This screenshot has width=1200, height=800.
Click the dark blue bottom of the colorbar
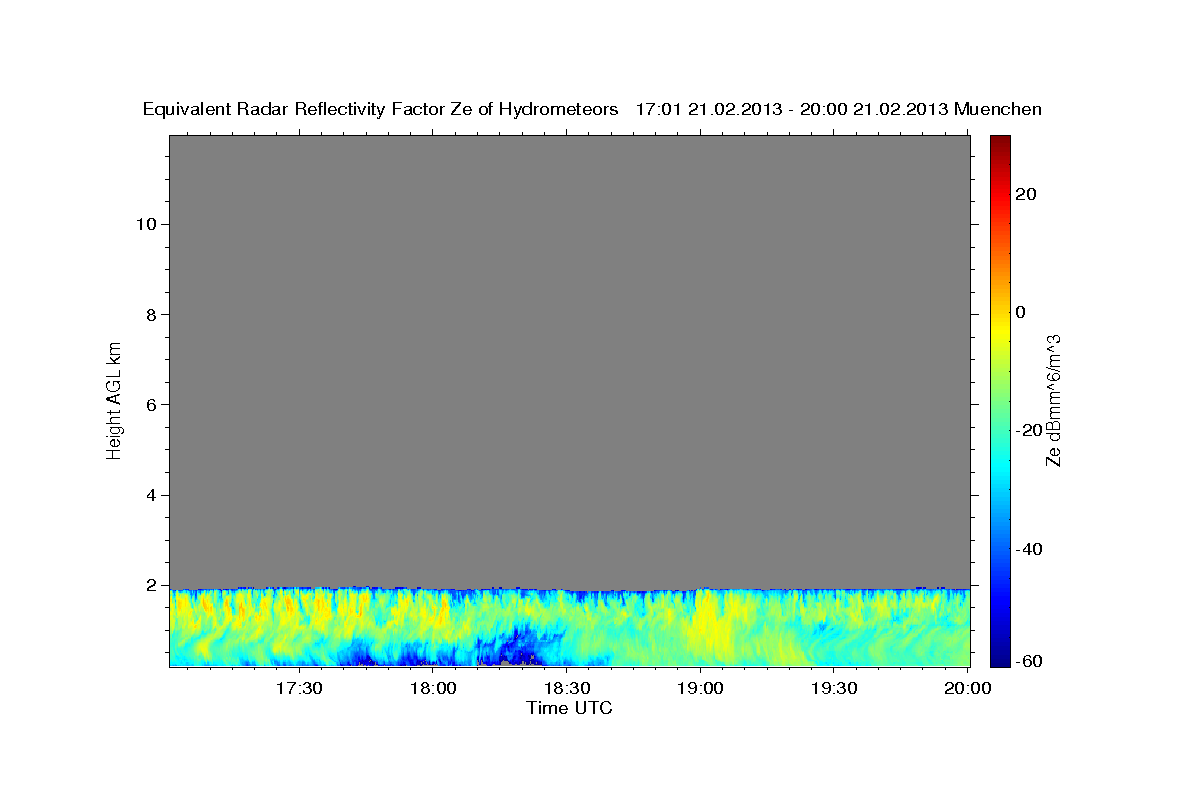point(999,658)
